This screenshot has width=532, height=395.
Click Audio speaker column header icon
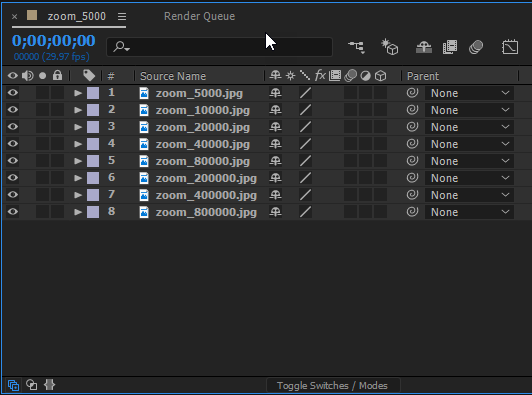(27, 75)
